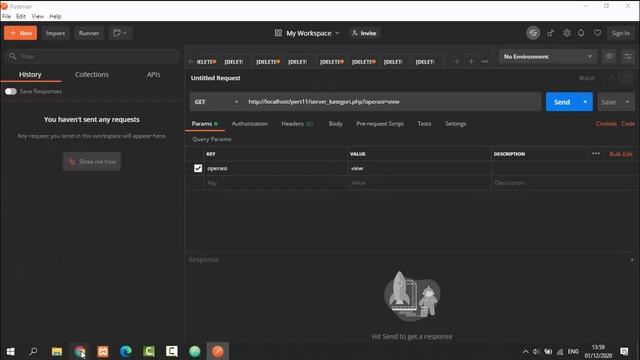Select the Params request tab

(x=204, y=124)
